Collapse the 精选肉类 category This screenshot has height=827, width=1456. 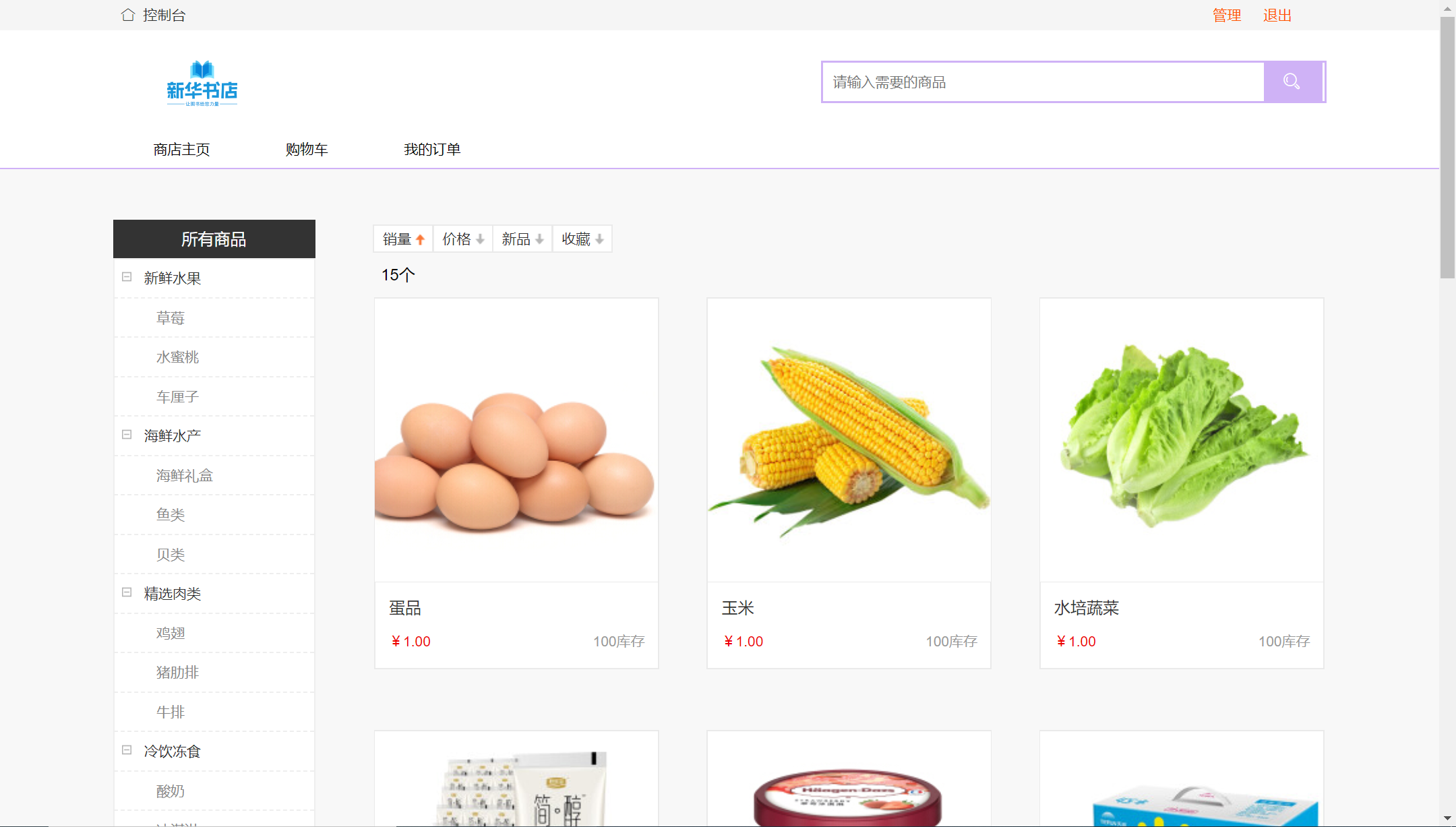tap(127, 592)
